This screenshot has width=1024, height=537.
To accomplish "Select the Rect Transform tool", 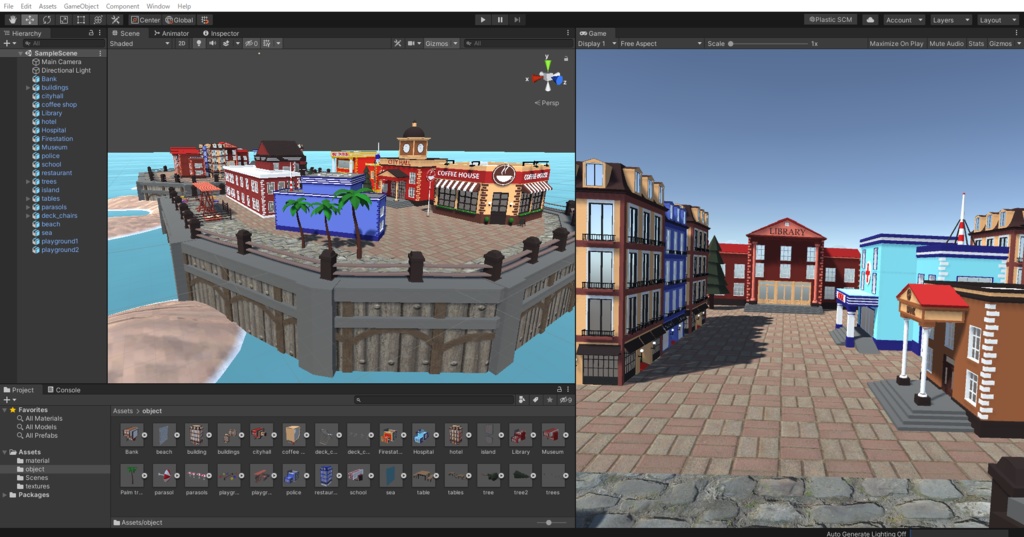I will click(81, 19).
